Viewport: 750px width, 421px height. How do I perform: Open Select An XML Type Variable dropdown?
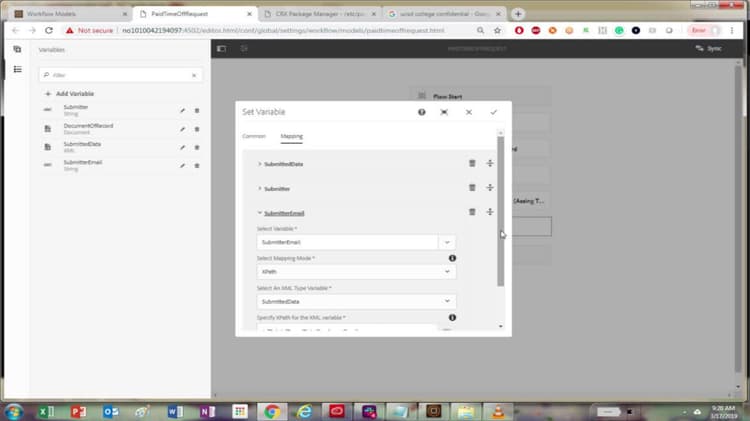(x=356, y=301)
